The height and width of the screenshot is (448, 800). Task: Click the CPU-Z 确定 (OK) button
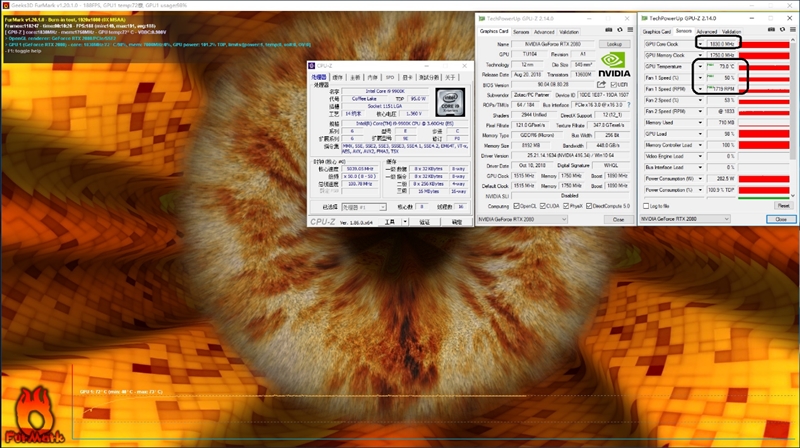click(x=456, y=222)
